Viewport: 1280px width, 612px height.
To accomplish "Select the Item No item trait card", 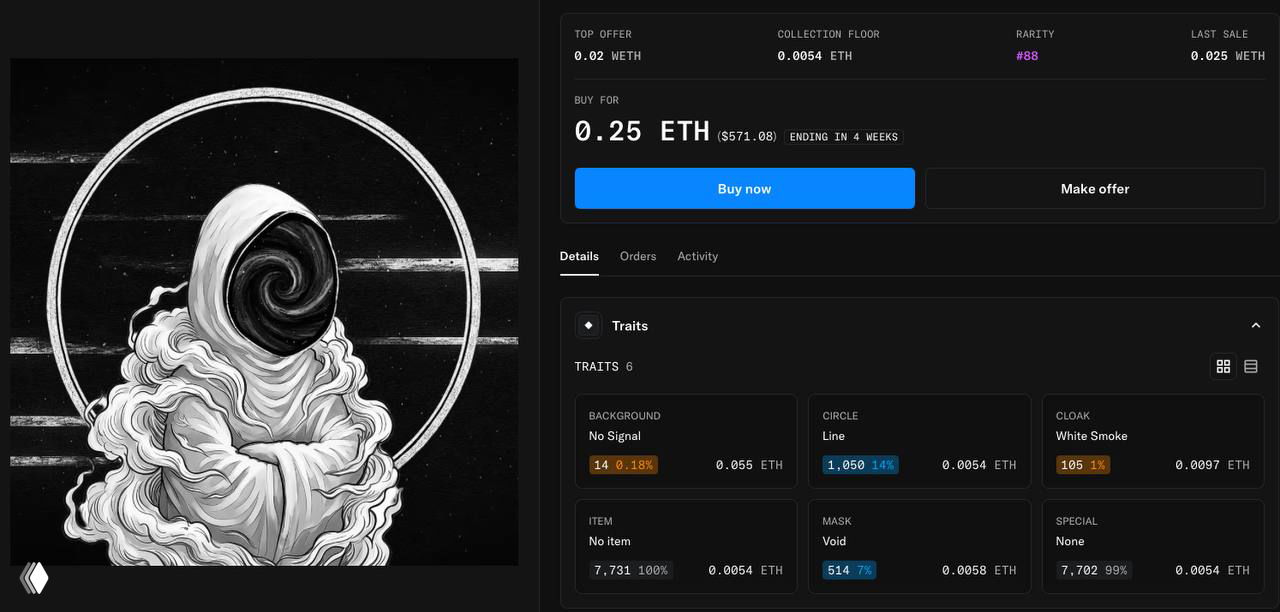I will [686, 546].
